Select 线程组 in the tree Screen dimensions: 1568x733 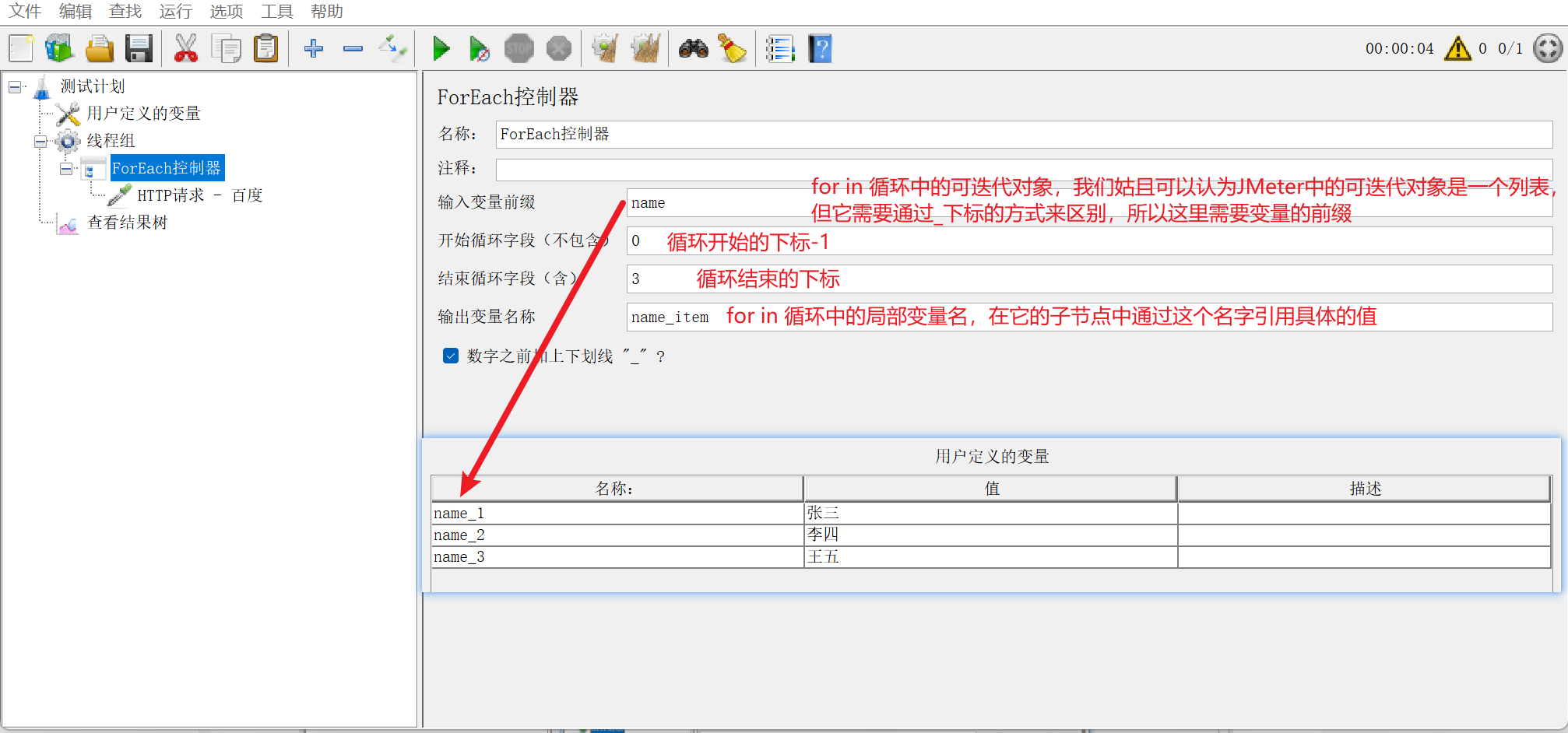[x=111, y=141]
